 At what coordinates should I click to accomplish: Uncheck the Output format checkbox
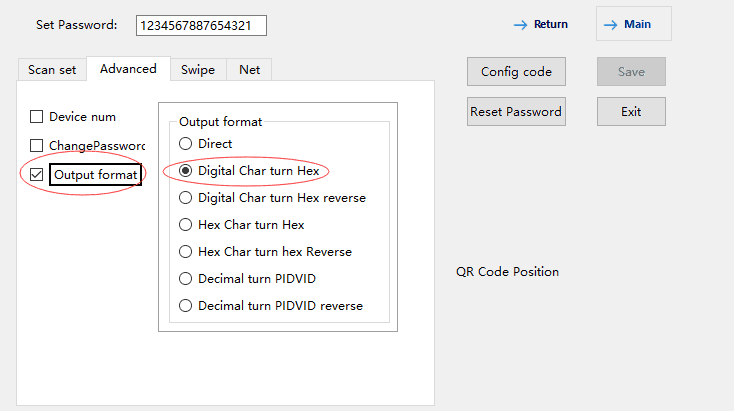[37, 175]
